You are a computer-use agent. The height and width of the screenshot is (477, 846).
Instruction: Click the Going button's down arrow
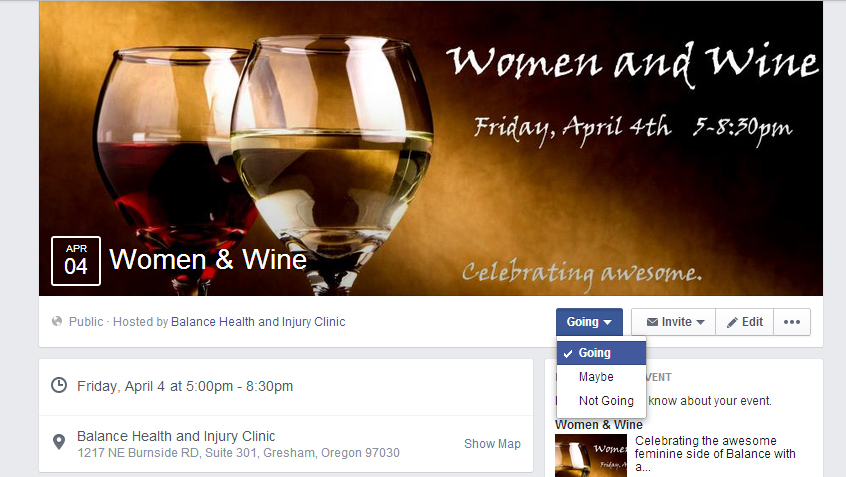[608, 322]
